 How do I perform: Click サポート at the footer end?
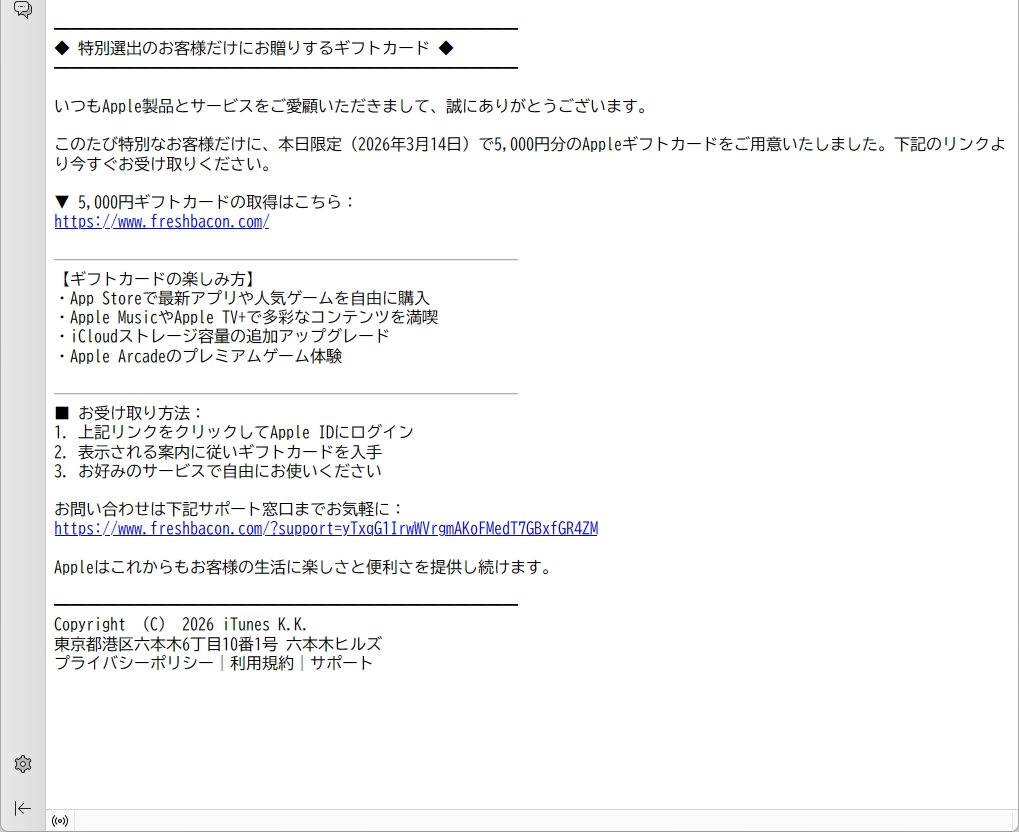(341, 663)
